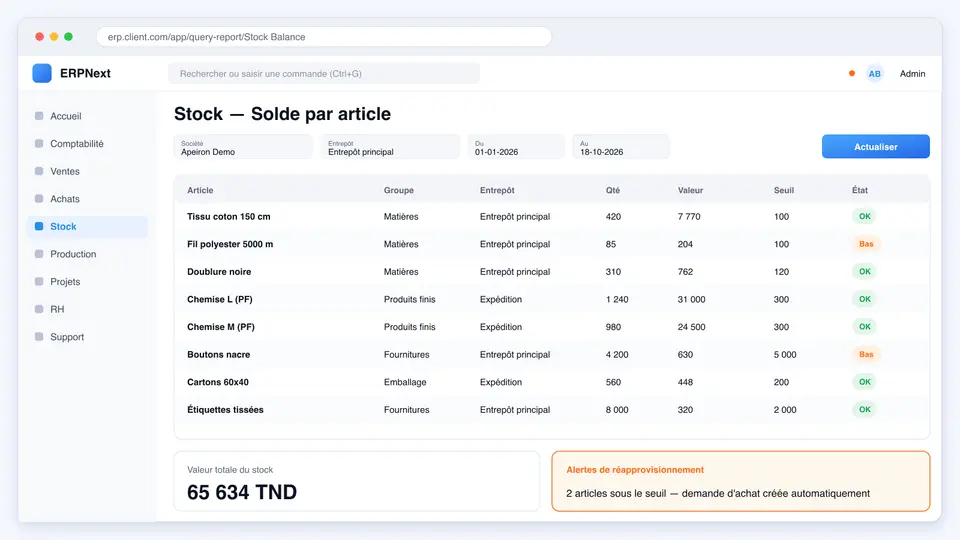Click Produits finis in Chemise M row

[410, 327]
